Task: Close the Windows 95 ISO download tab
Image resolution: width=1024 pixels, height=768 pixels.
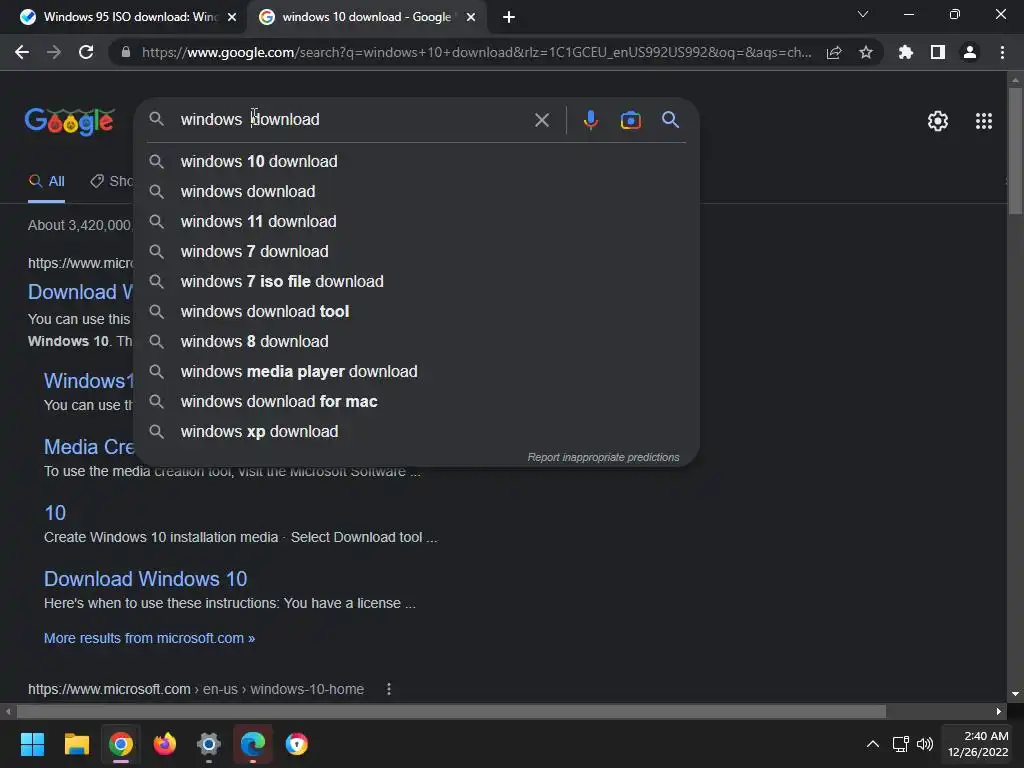Action: click(232, 17)
